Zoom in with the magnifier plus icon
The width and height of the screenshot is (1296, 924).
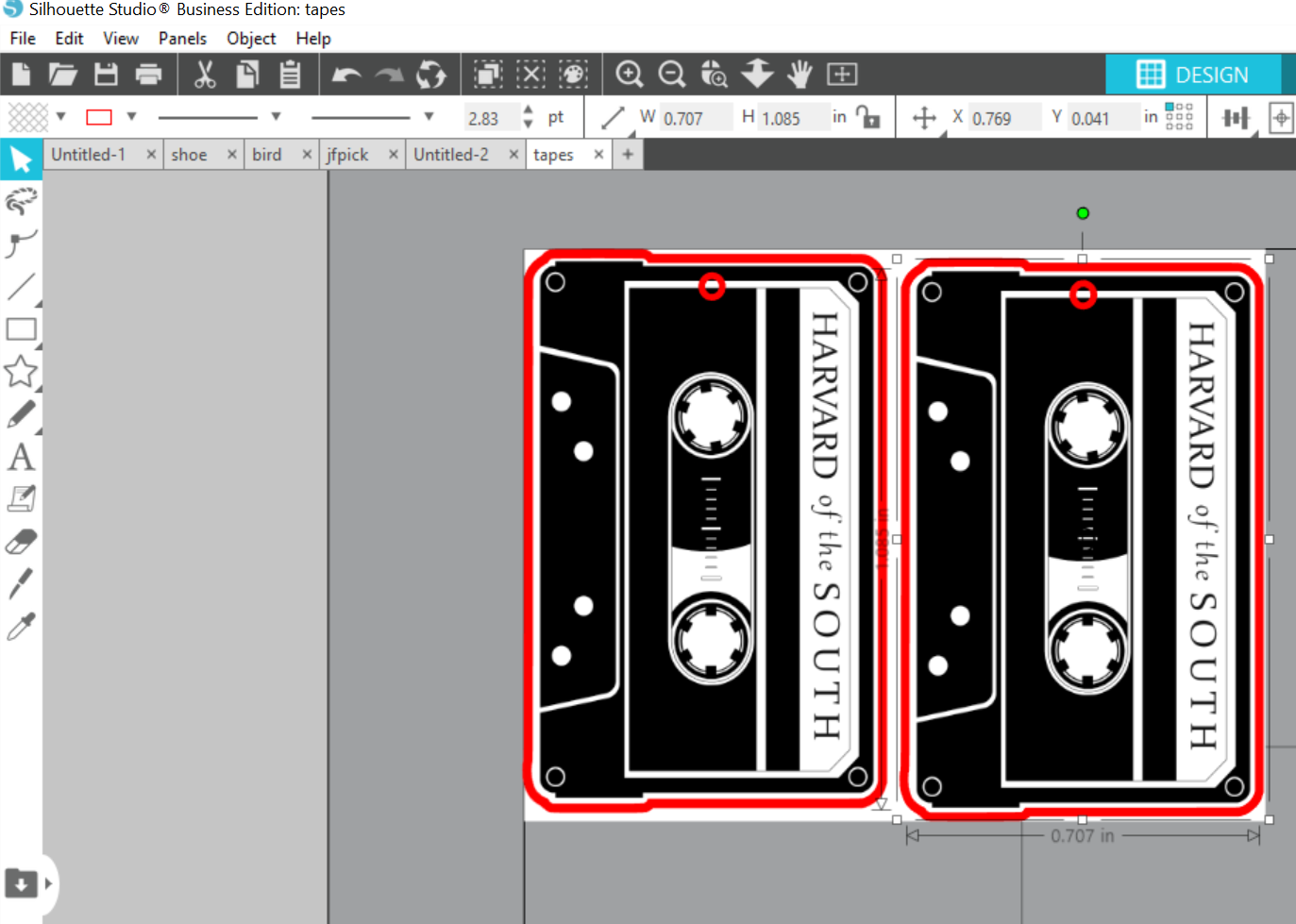pos(630,74)
